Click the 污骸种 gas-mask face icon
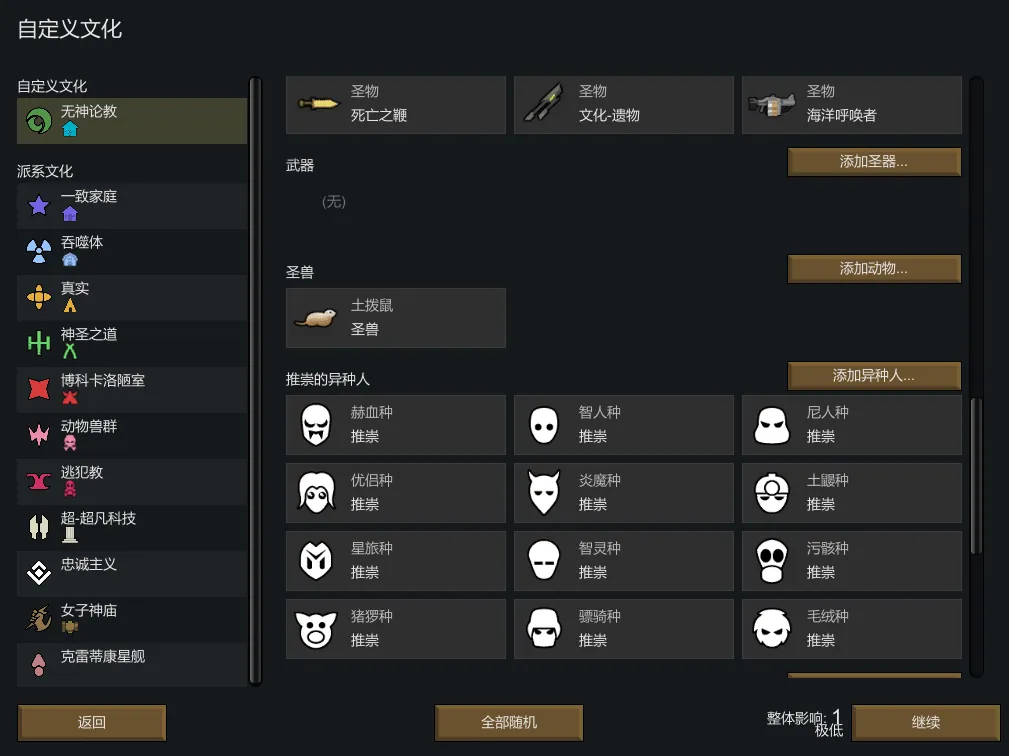This screenshot has height=756, width=1009. (x=772, y=561)
